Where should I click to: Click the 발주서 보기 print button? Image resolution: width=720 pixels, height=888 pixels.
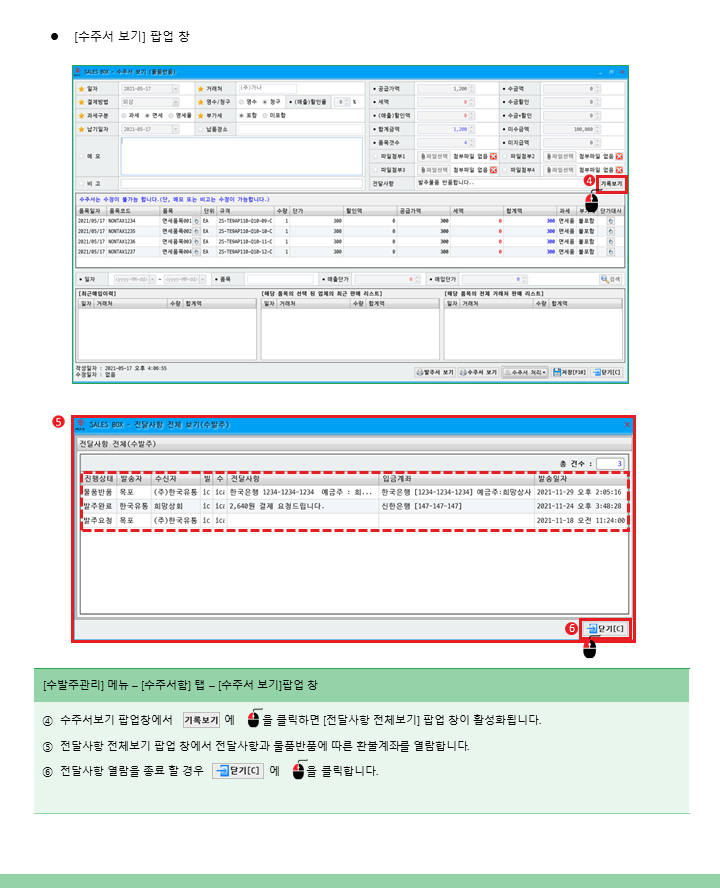434,372
